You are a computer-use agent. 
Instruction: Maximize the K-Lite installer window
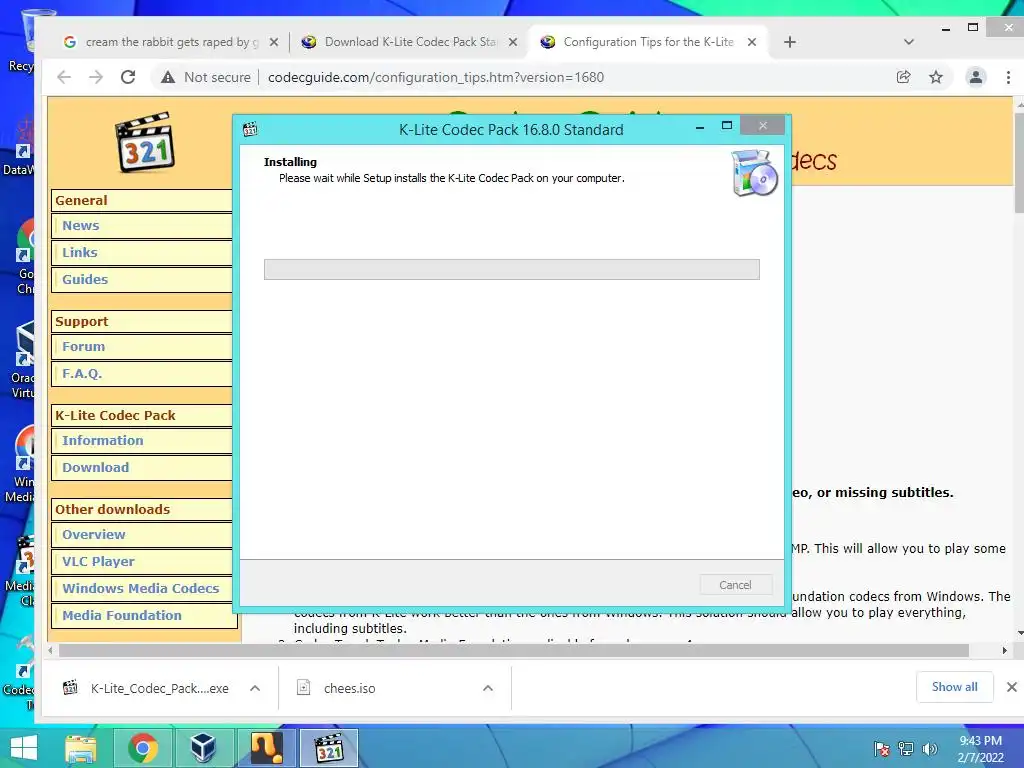point(727,125)
